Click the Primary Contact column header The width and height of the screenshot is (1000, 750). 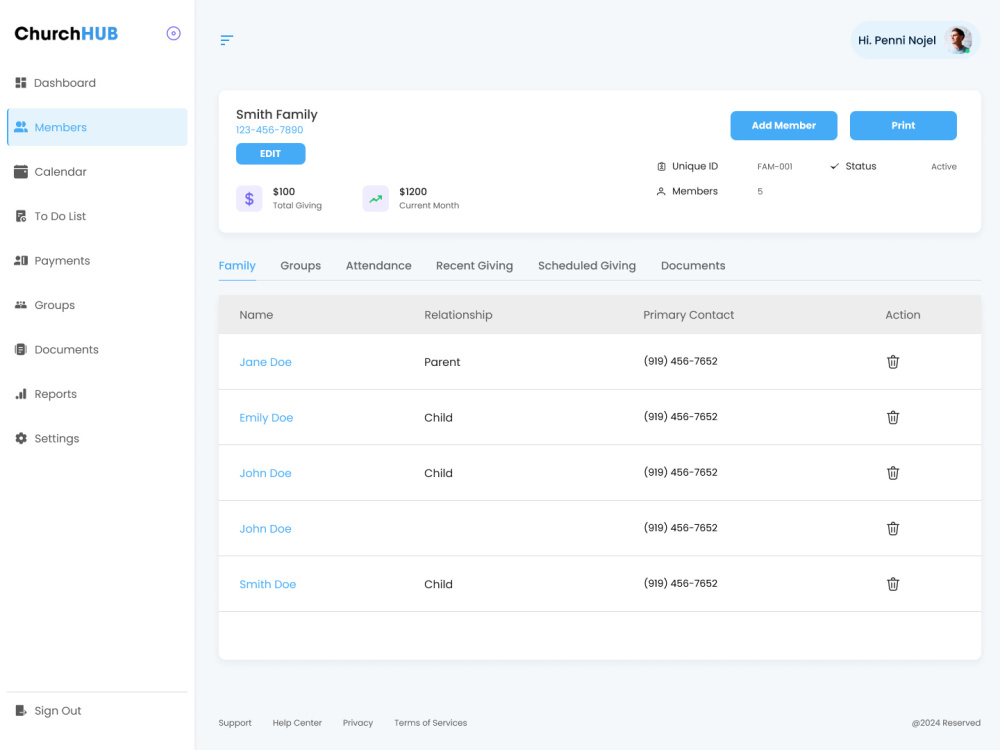[x=689, y=314]
